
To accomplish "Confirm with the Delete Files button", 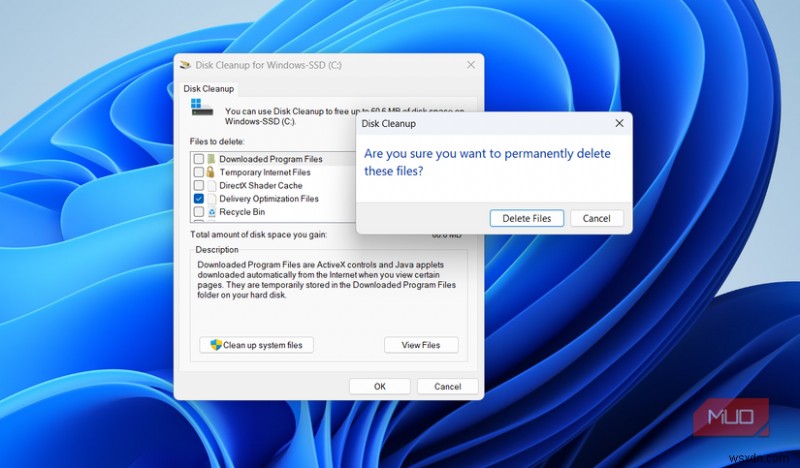I will 527,218.
